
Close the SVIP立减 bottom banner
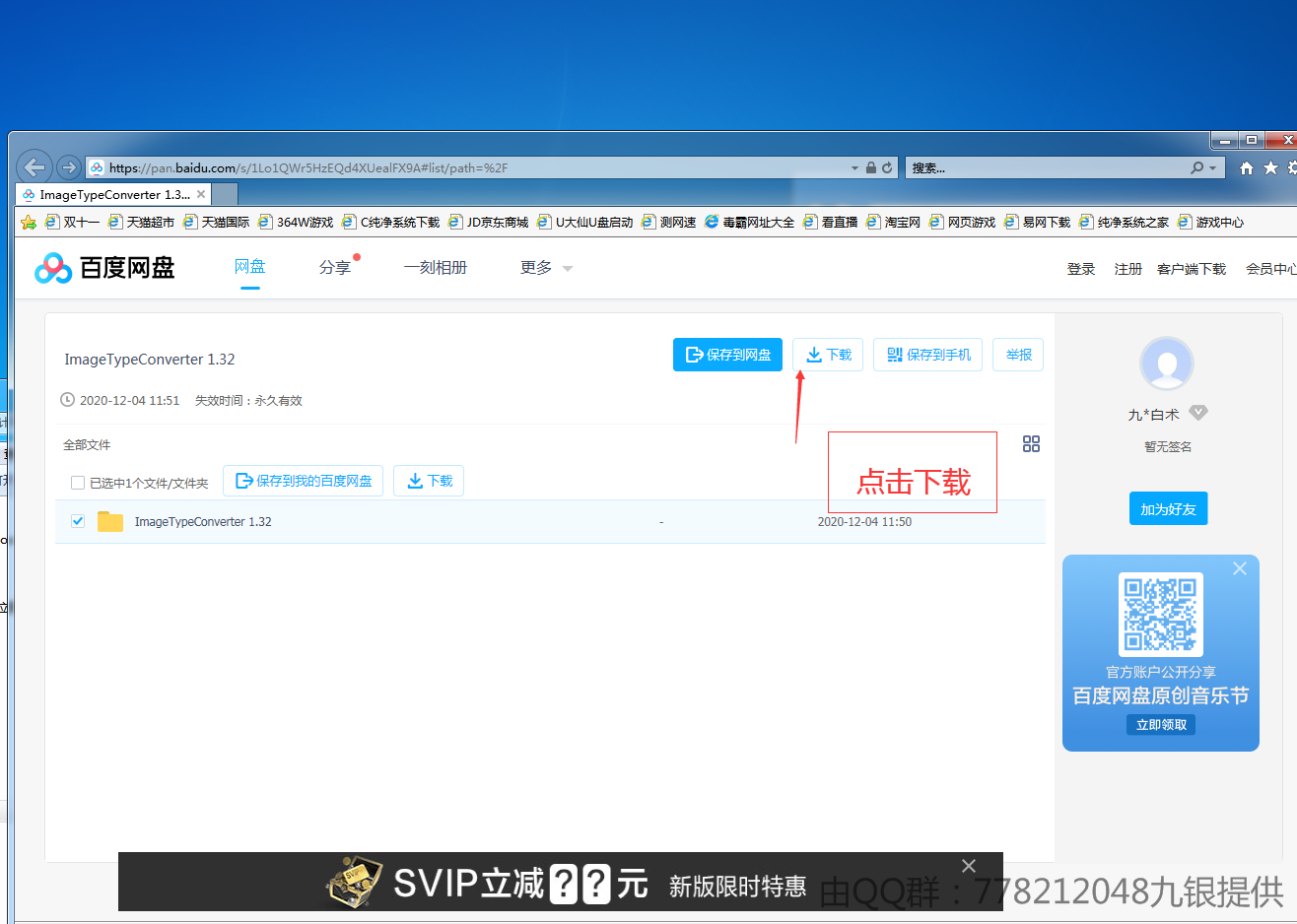tap(969, 866)
